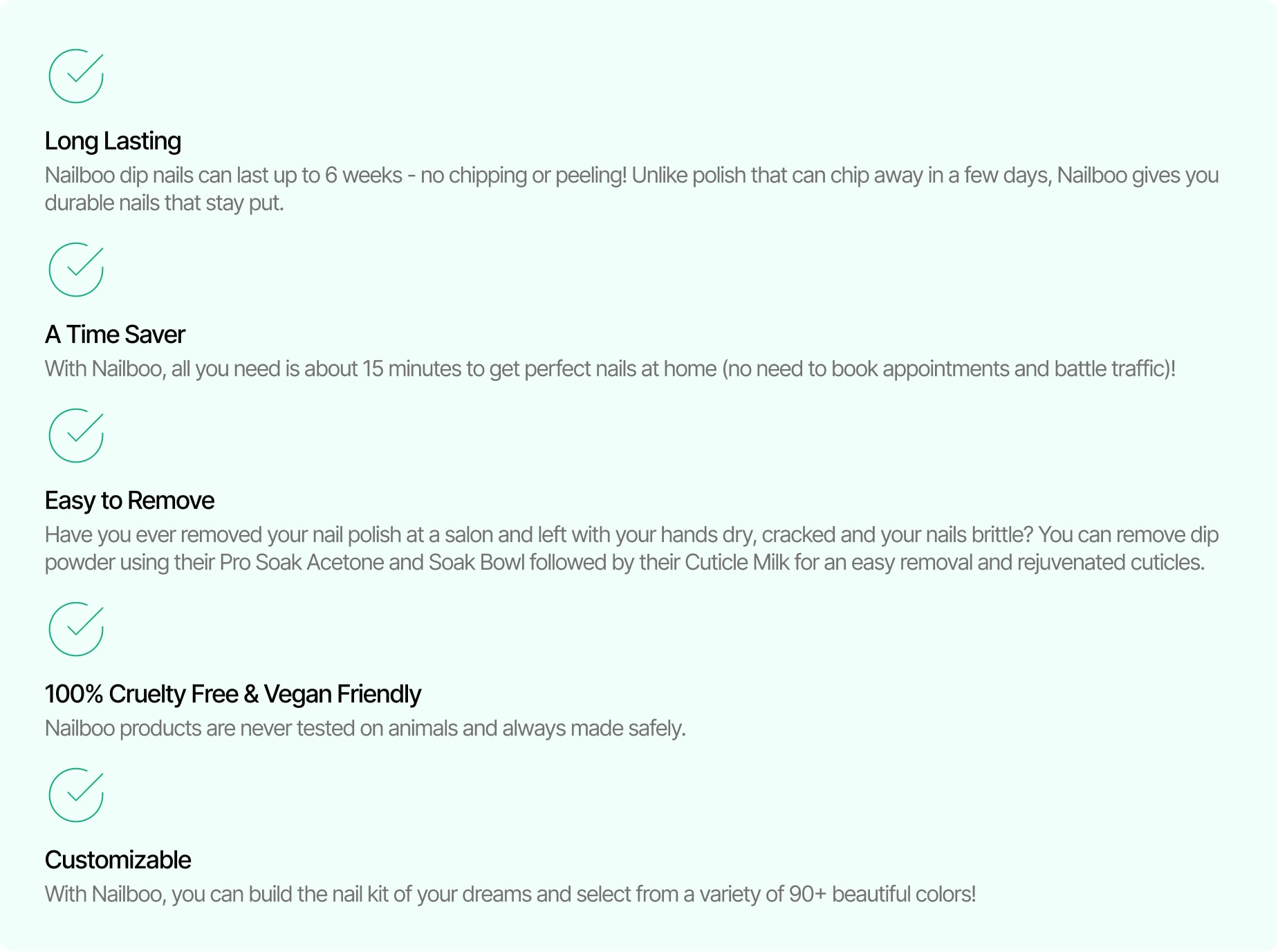Click the phrase Cuticle Milk in the paragraph

(x=737, y=563)
